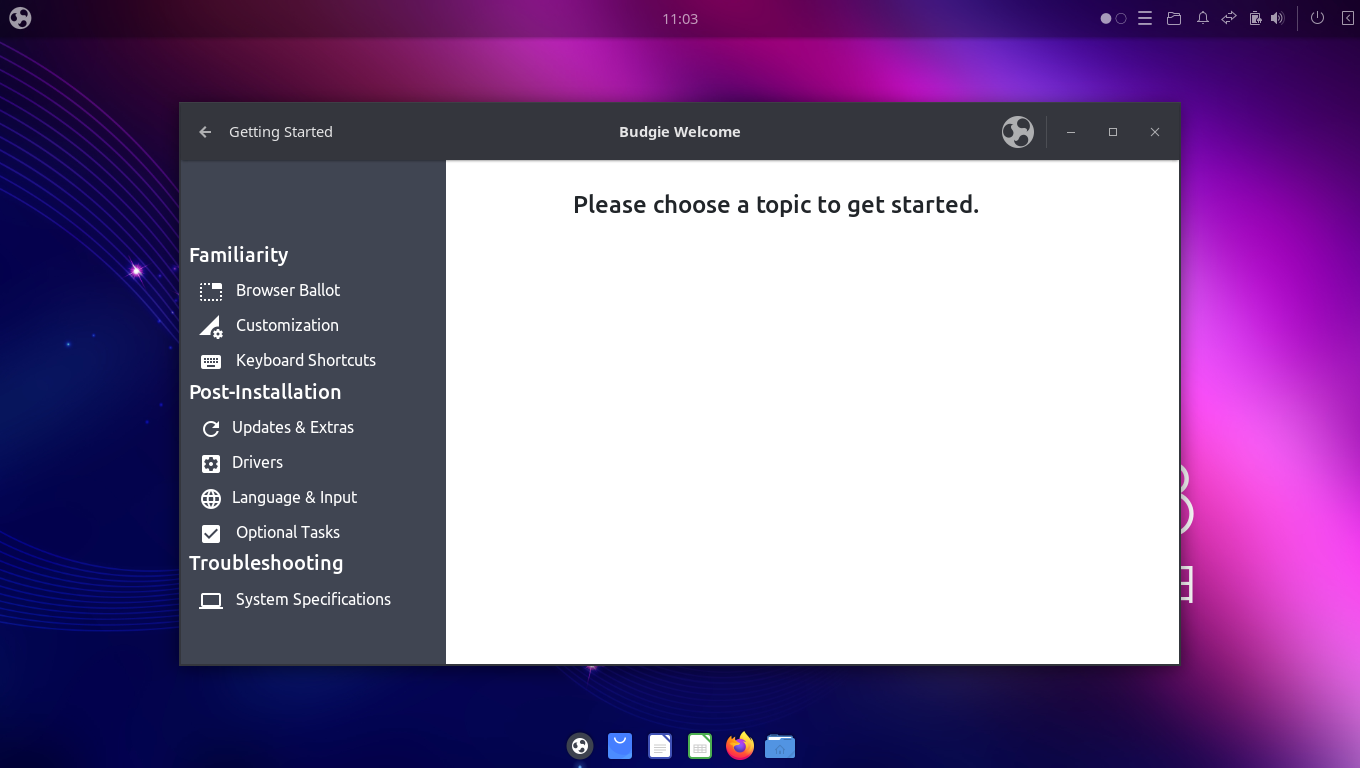Toggle the Raven sidebar arrow in the top panel
The width and height of the screenshot is (1360, 768).
1347,18
